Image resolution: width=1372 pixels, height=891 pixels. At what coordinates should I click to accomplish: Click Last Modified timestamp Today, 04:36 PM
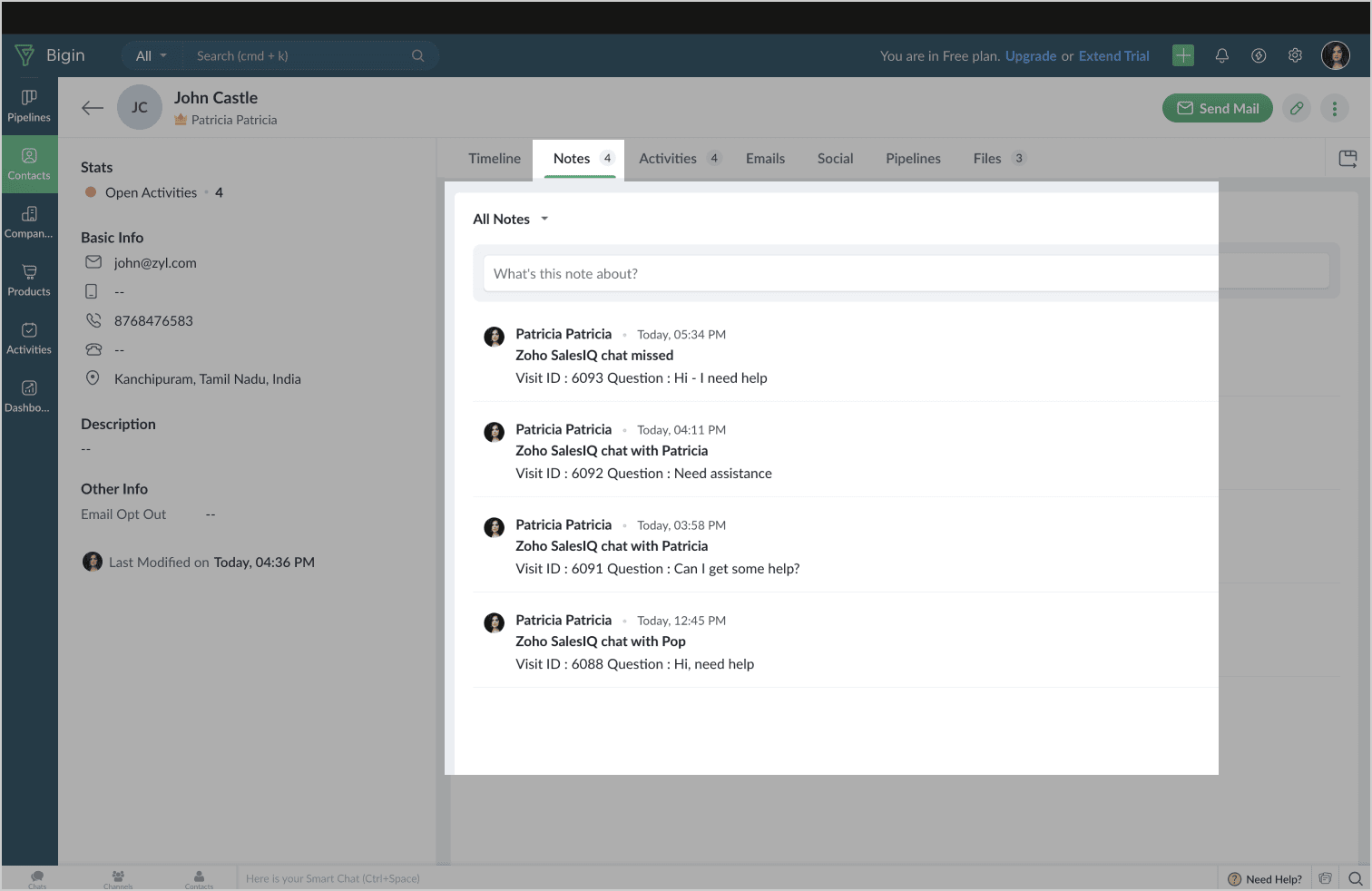(264, 562)
